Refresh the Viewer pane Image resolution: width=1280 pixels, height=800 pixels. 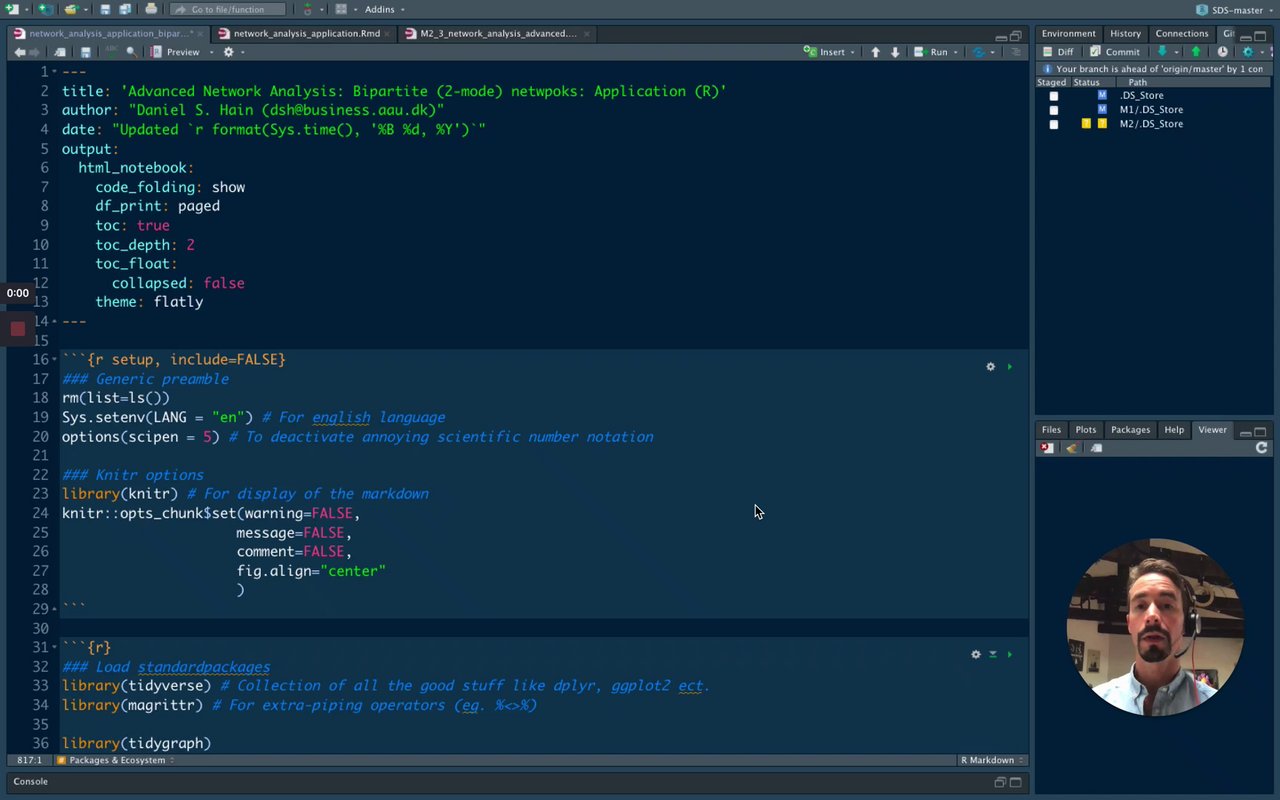coord(1261,448)
